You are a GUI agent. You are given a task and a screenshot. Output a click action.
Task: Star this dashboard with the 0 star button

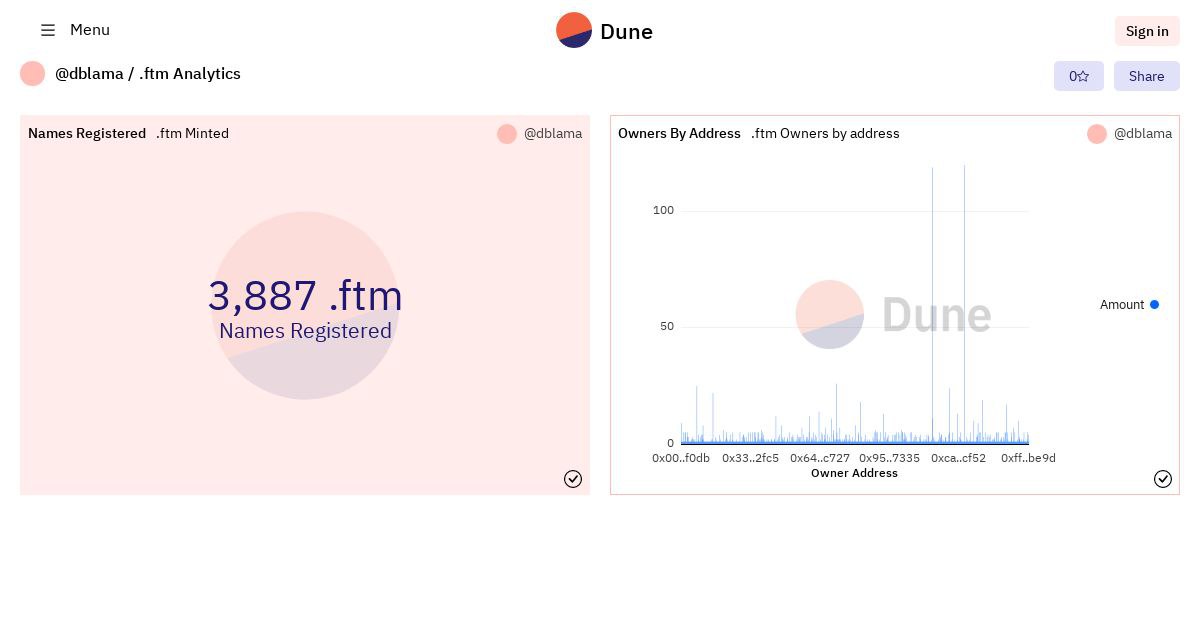(x=1079, y=76)
